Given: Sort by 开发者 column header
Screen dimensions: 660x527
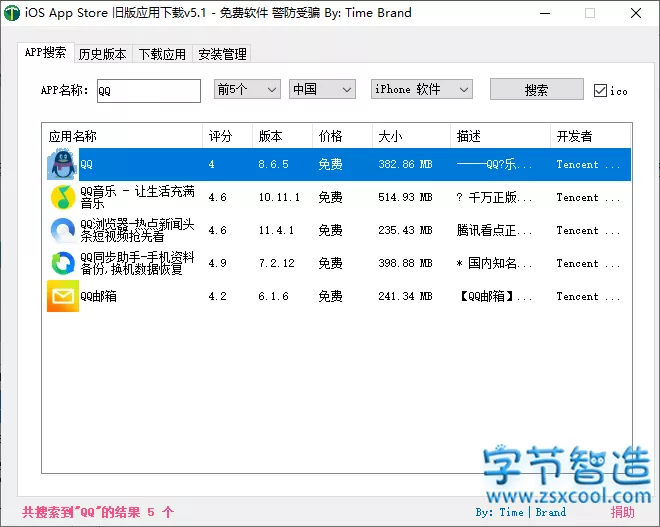Looking at the screenshot, I should pos(591,136).
